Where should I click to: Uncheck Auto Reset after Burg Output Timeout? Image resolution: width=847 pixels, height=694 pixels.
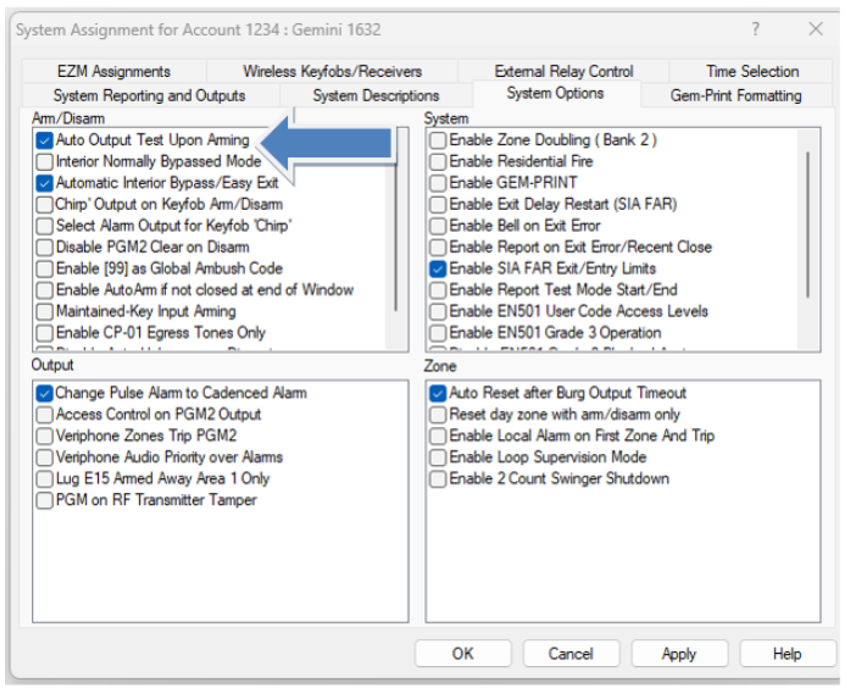coord(438,393)
